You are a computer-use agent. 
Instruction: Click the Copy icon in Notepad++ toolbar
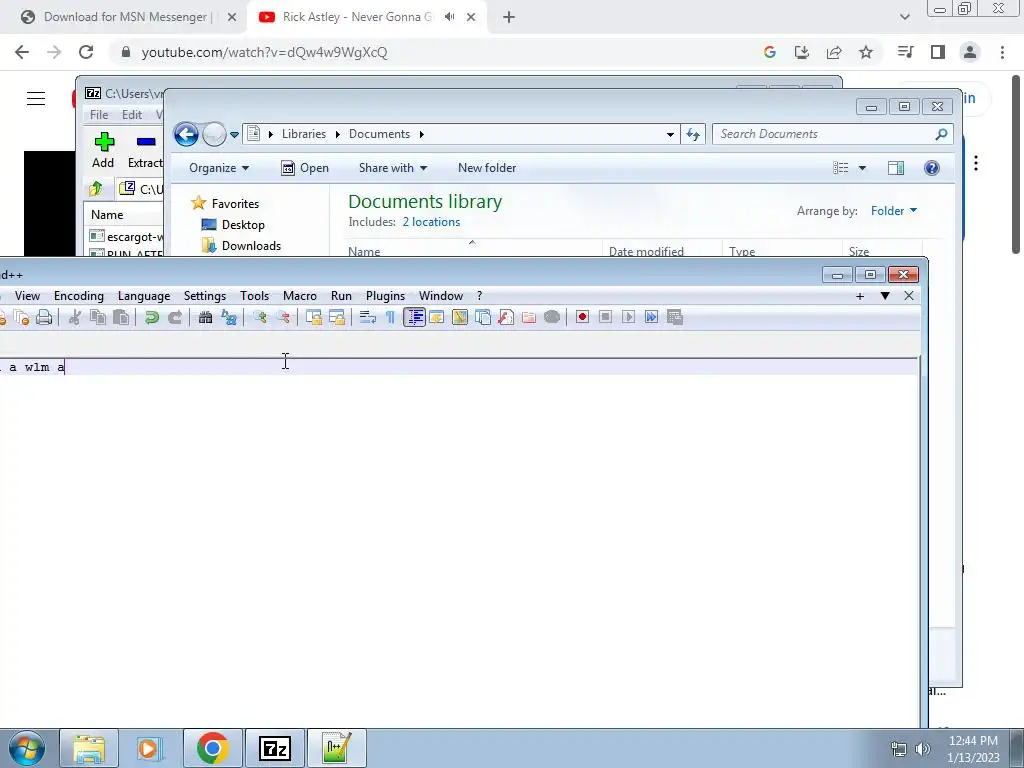point(98,317)
